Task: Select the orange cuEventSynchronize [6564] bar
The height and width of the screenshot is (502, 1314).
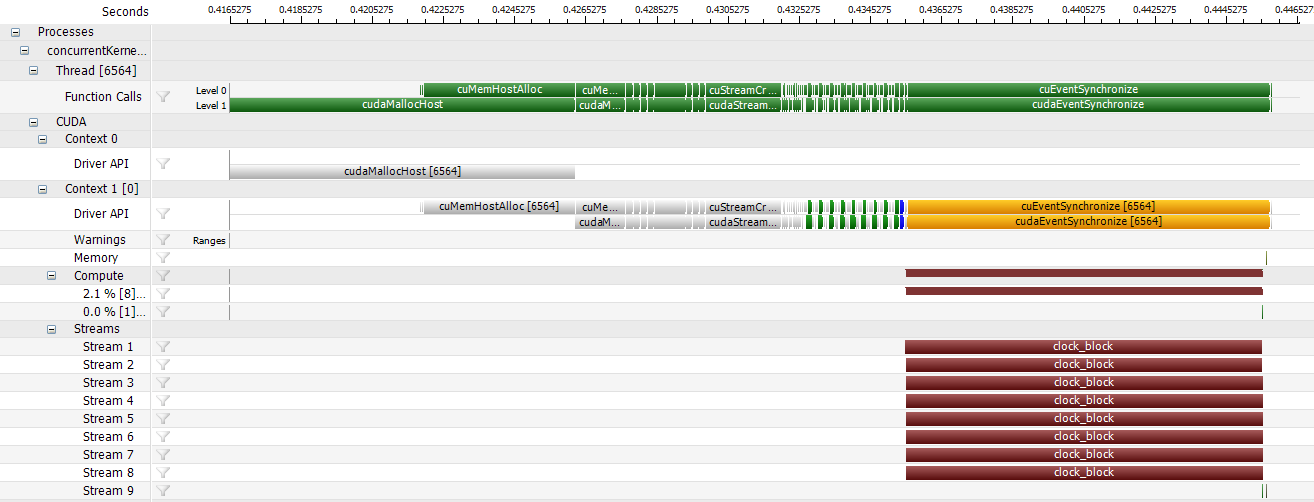Action: point(1088,207)
